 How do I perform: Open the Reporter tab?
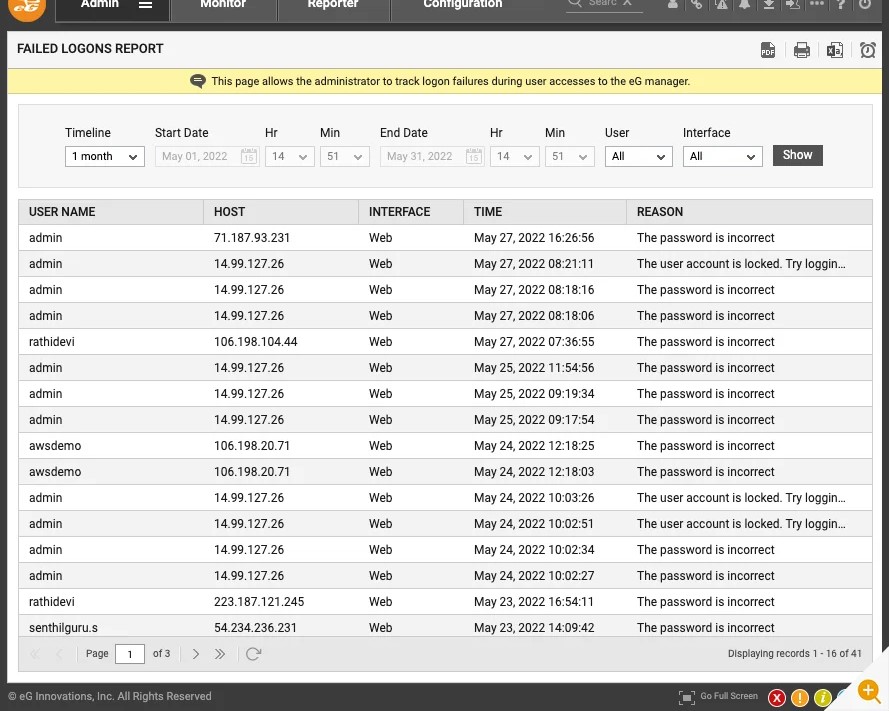point(333,6)
